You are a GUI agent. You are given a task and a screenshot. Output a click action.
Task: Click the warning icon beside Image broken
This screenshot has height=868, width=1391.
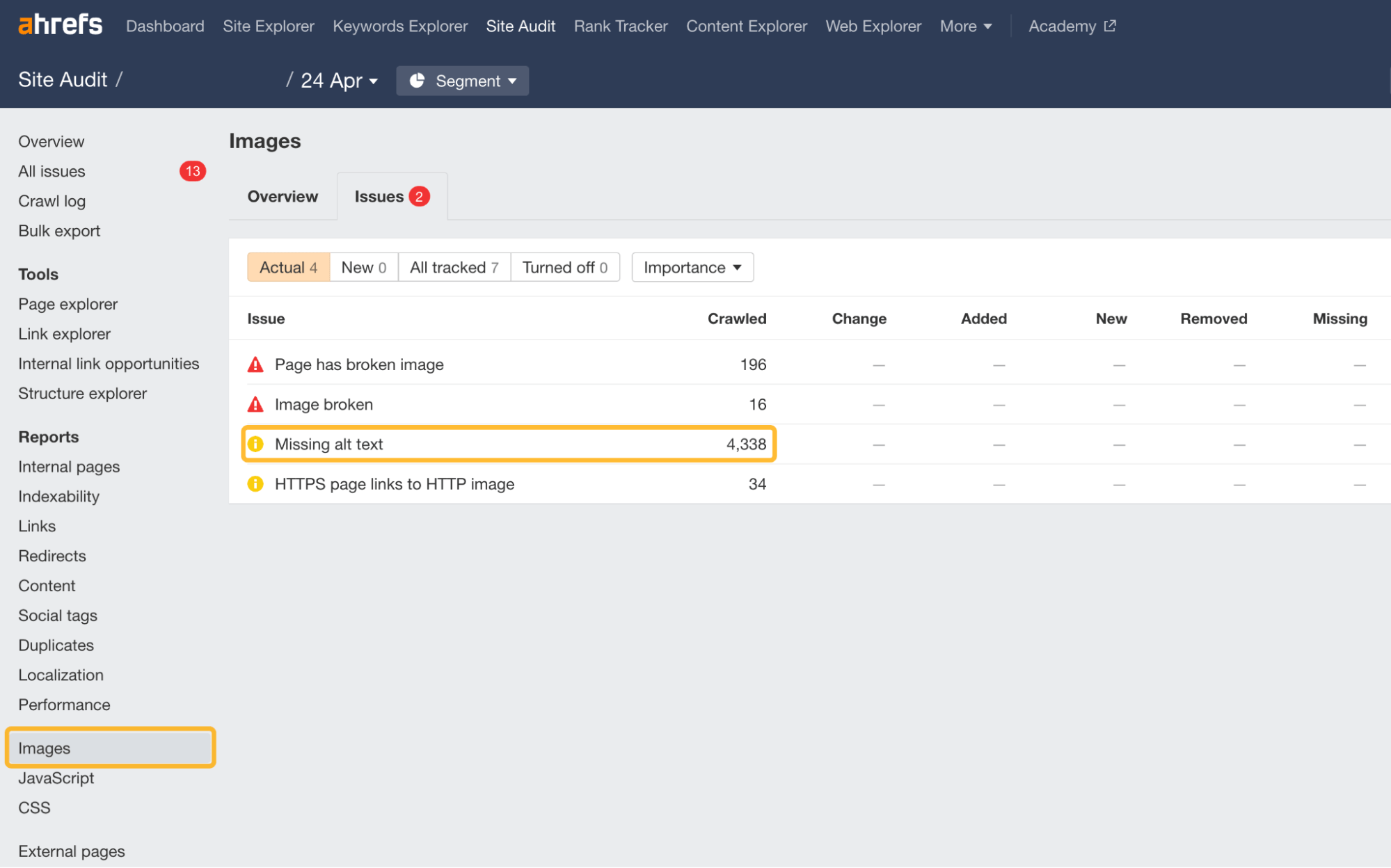(255, 404)
